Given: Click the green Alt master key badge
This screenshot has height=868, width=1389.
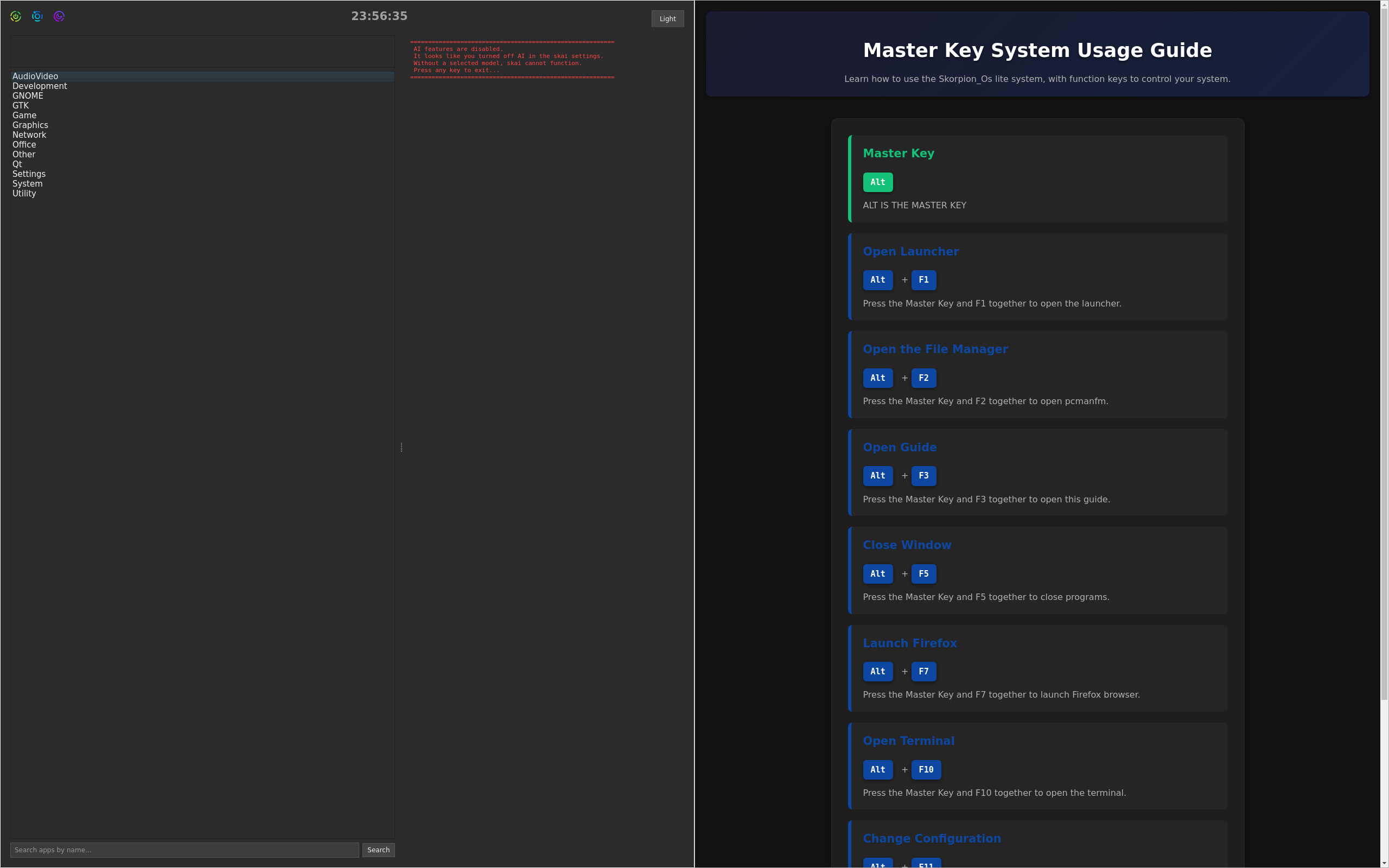Looking at the screenshot, I should click(x=877, y=182).
